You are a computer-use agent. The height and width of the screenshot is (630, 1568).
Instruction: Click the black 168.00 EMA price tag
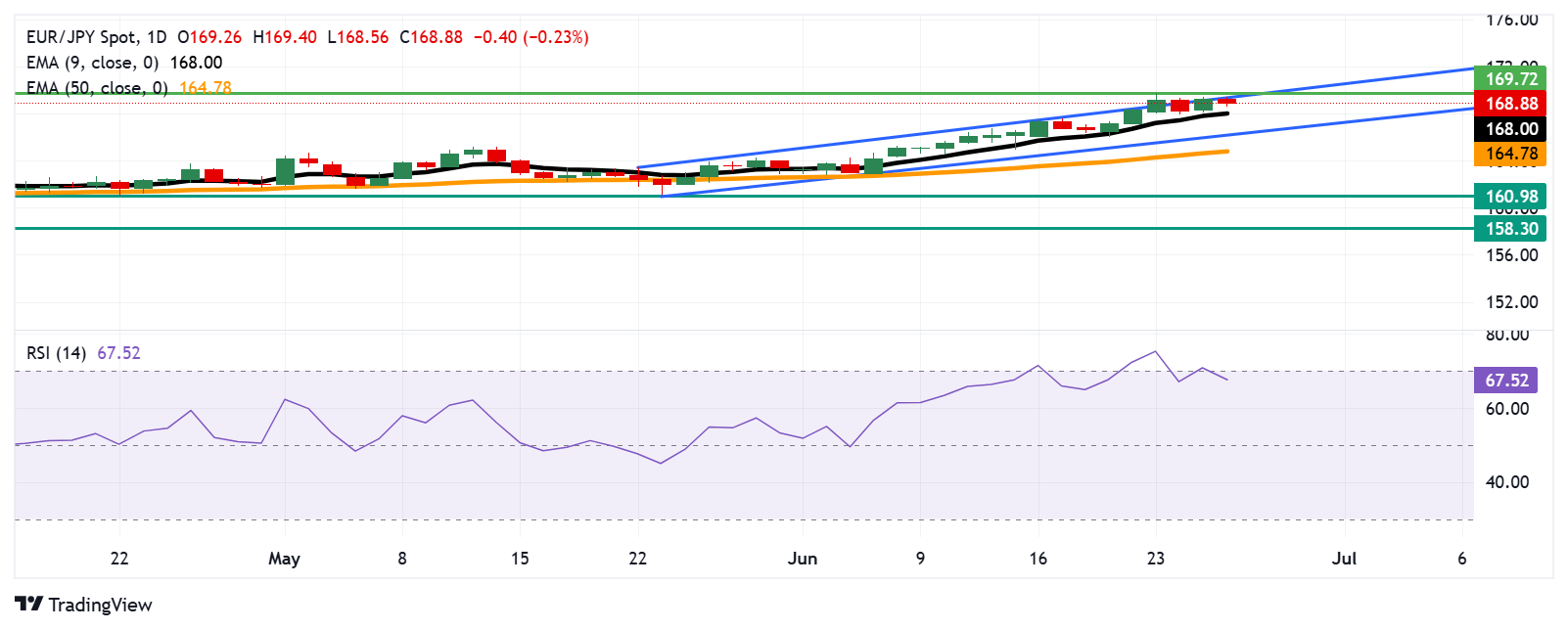coord(1511,129)
